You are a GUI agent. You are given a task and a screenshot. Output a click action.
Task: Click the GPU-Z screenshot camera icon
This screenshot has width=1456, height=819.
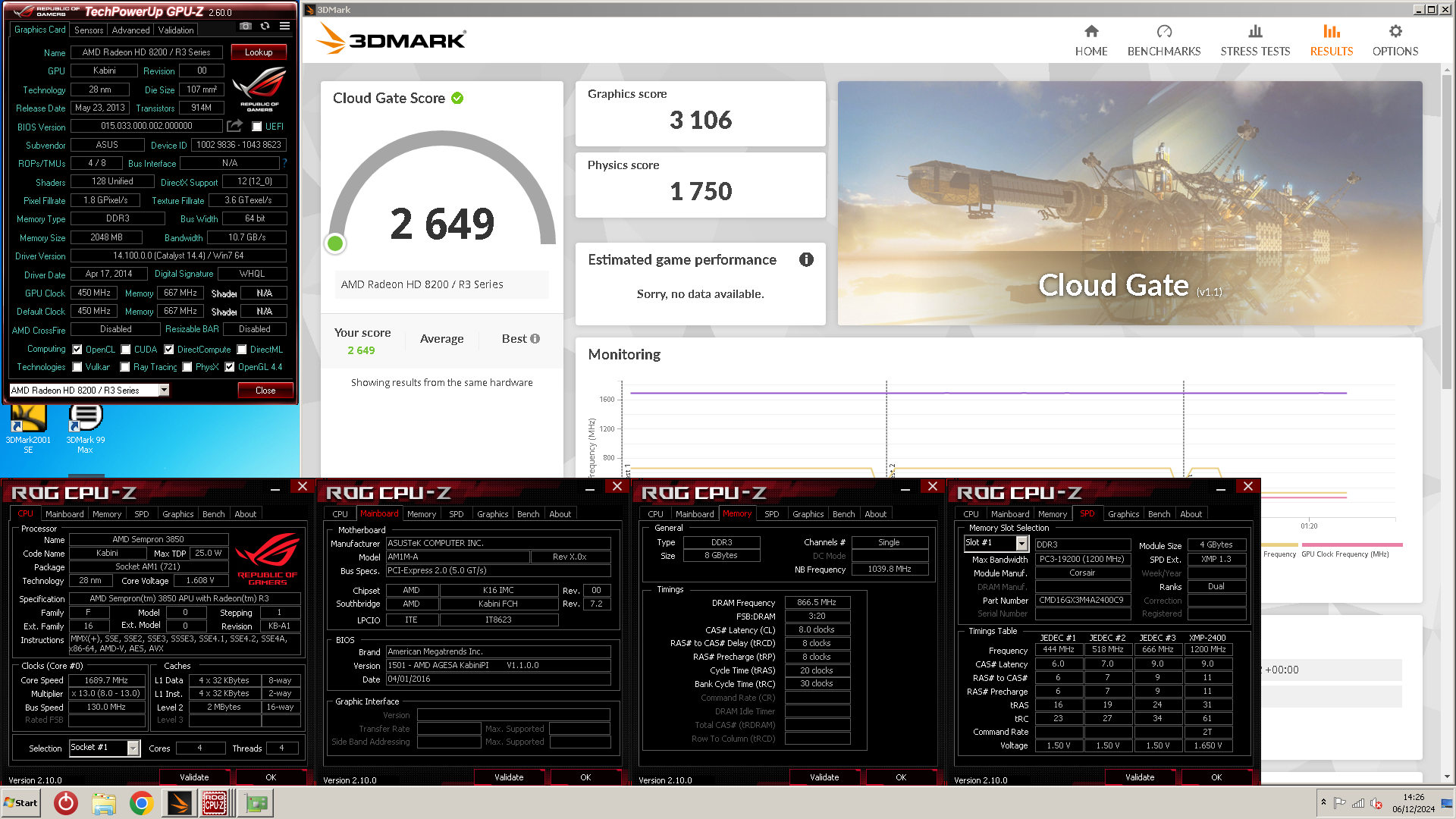pos(246,26)
